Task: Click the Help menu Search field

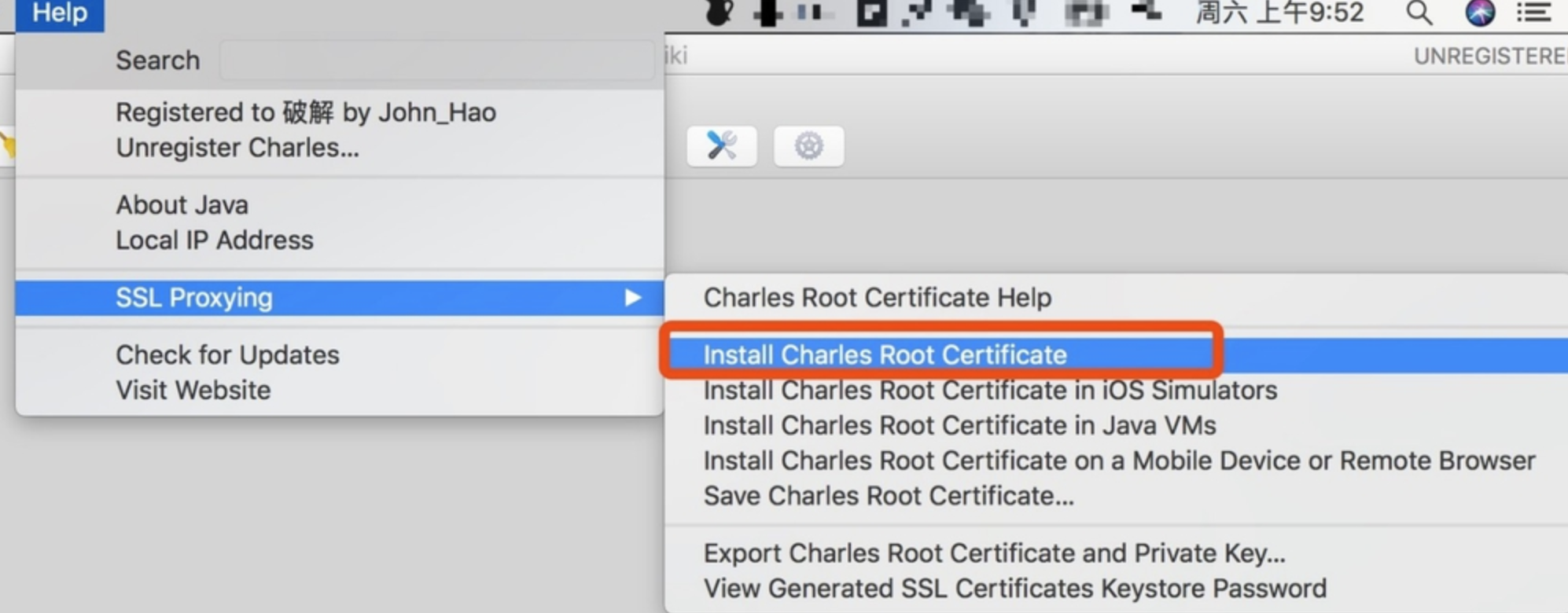Action: tap(437, 61)
